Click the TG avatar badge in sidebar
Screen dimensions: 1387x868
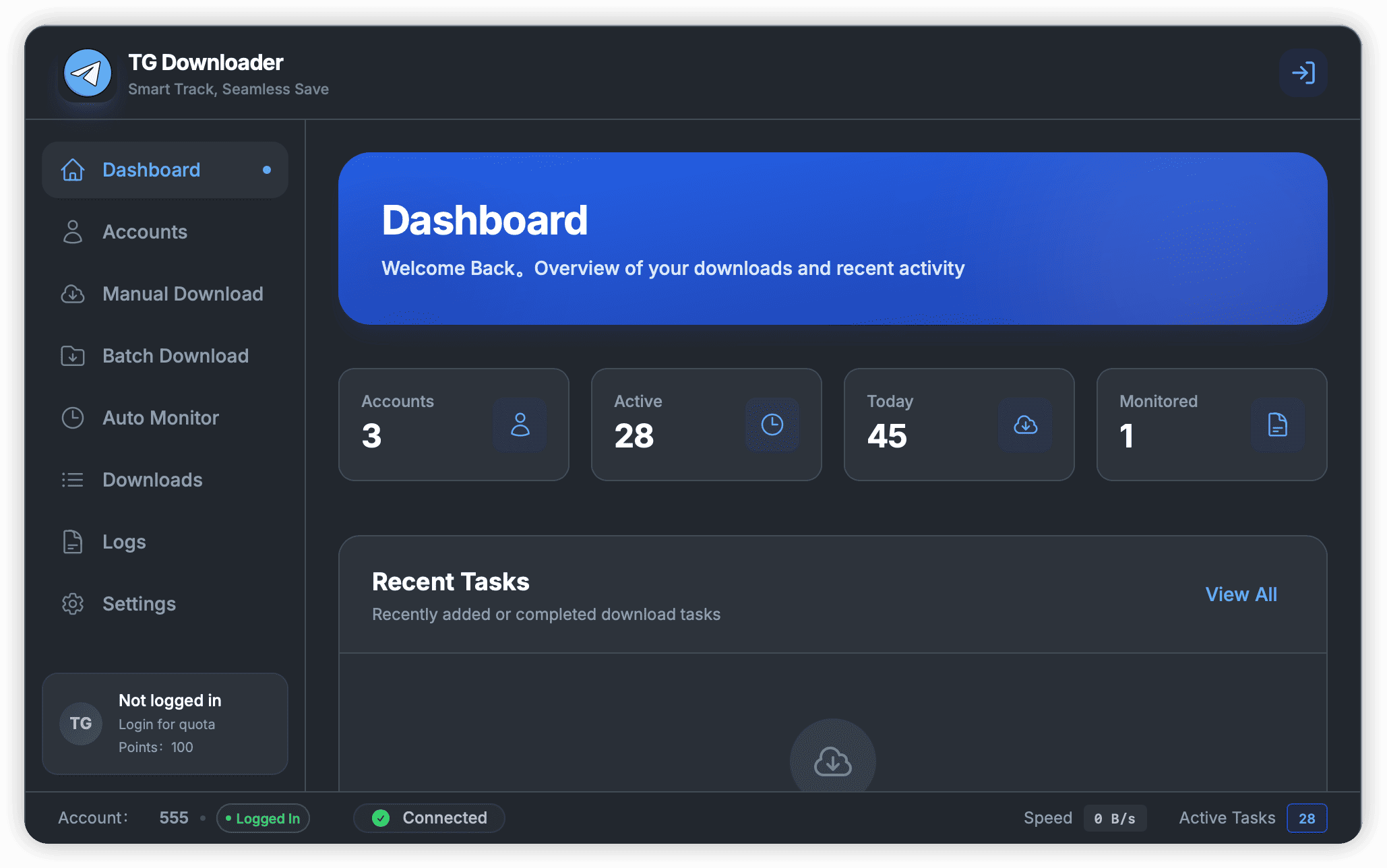click(81, 723)
